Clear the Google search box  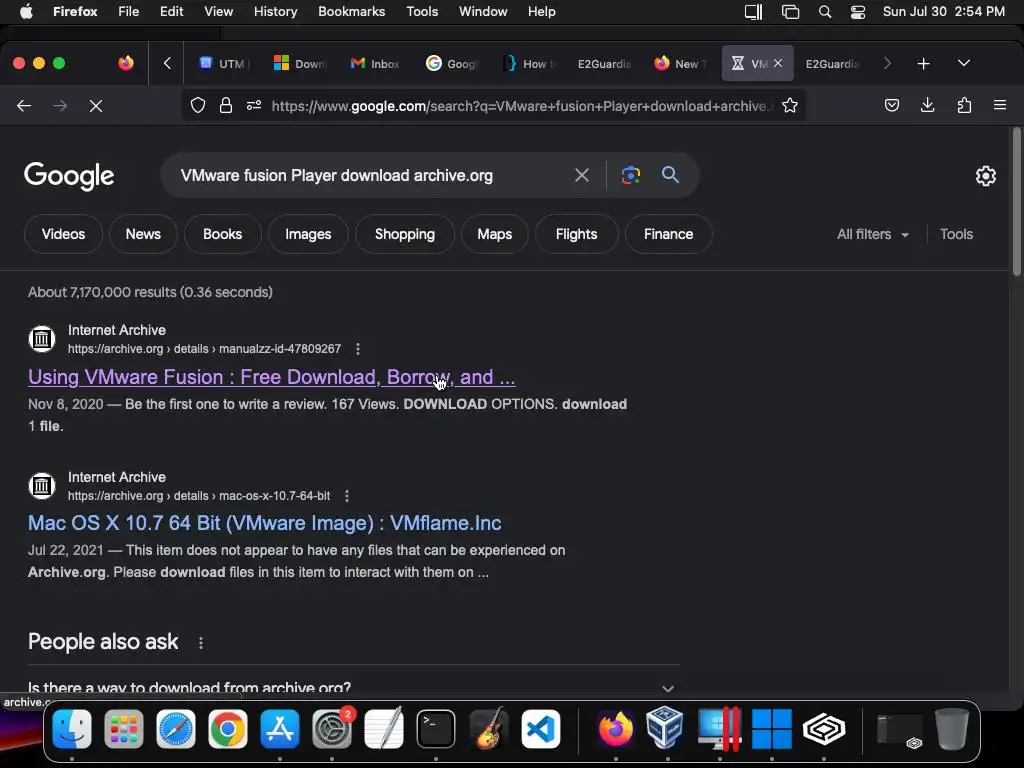pos(582,175)
